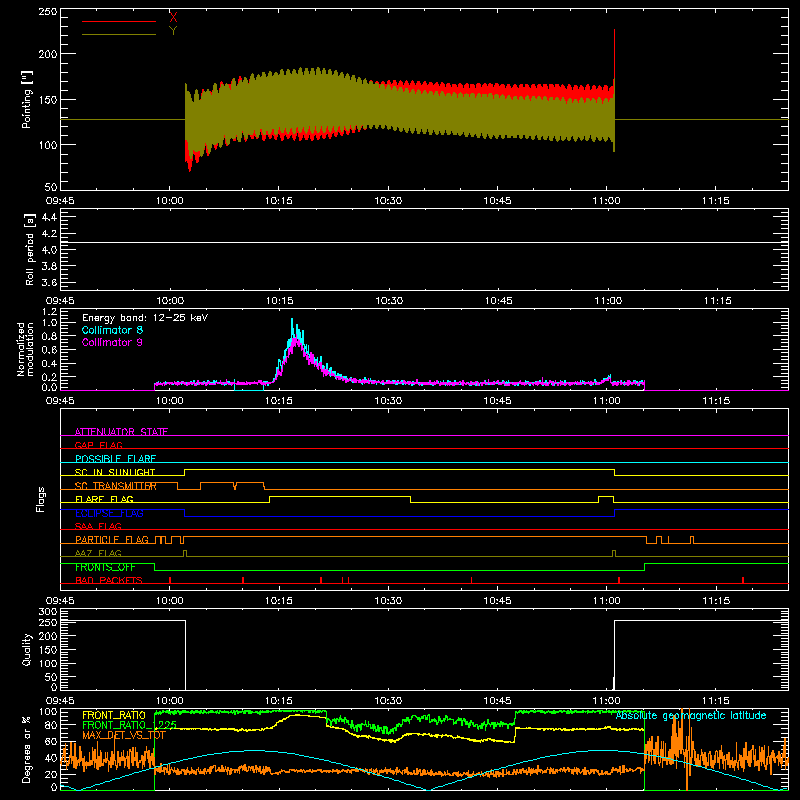
Task: Click the Normalized modulation axis title
Action: (25, 349)
